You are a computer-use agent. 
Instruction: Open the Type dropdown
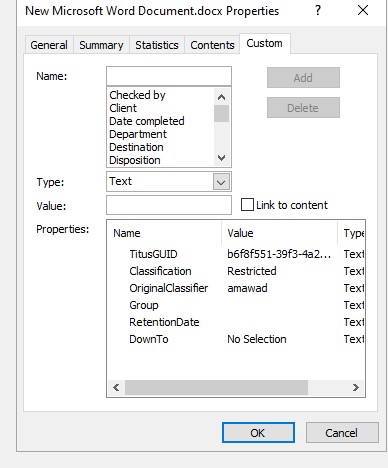click(221, 182)
